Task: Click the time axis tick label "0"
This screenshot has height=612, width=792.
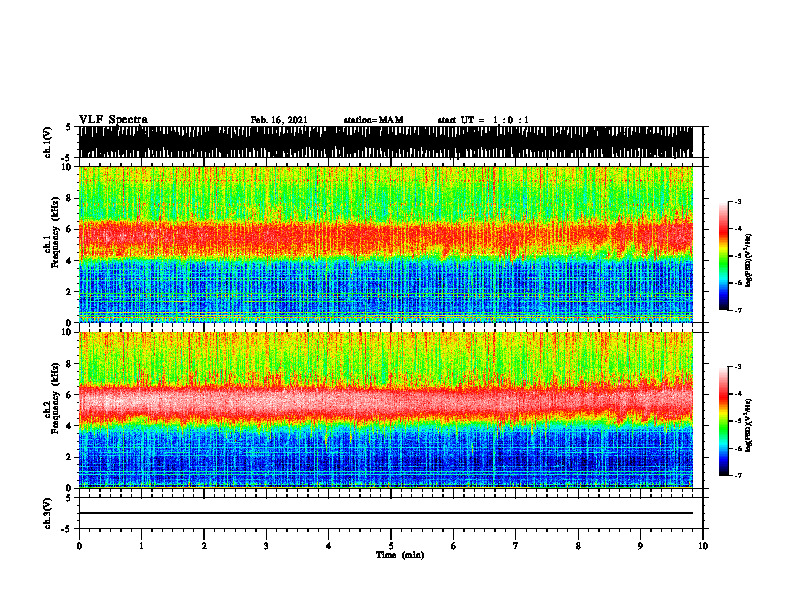Action: coord(79,546)
